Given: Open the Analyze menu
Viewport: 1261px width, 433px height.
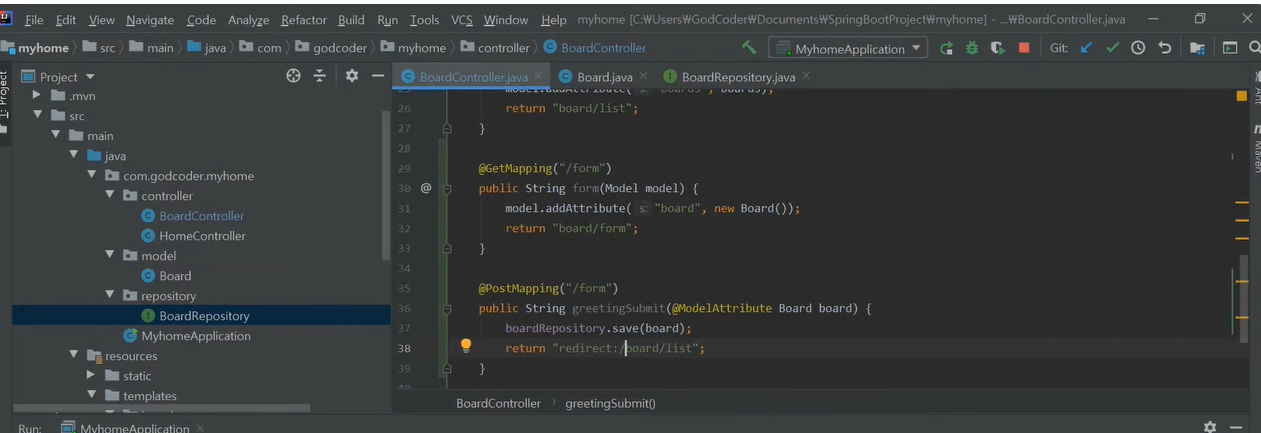Looking at the screenshot, I should click(x=249, y=20).
